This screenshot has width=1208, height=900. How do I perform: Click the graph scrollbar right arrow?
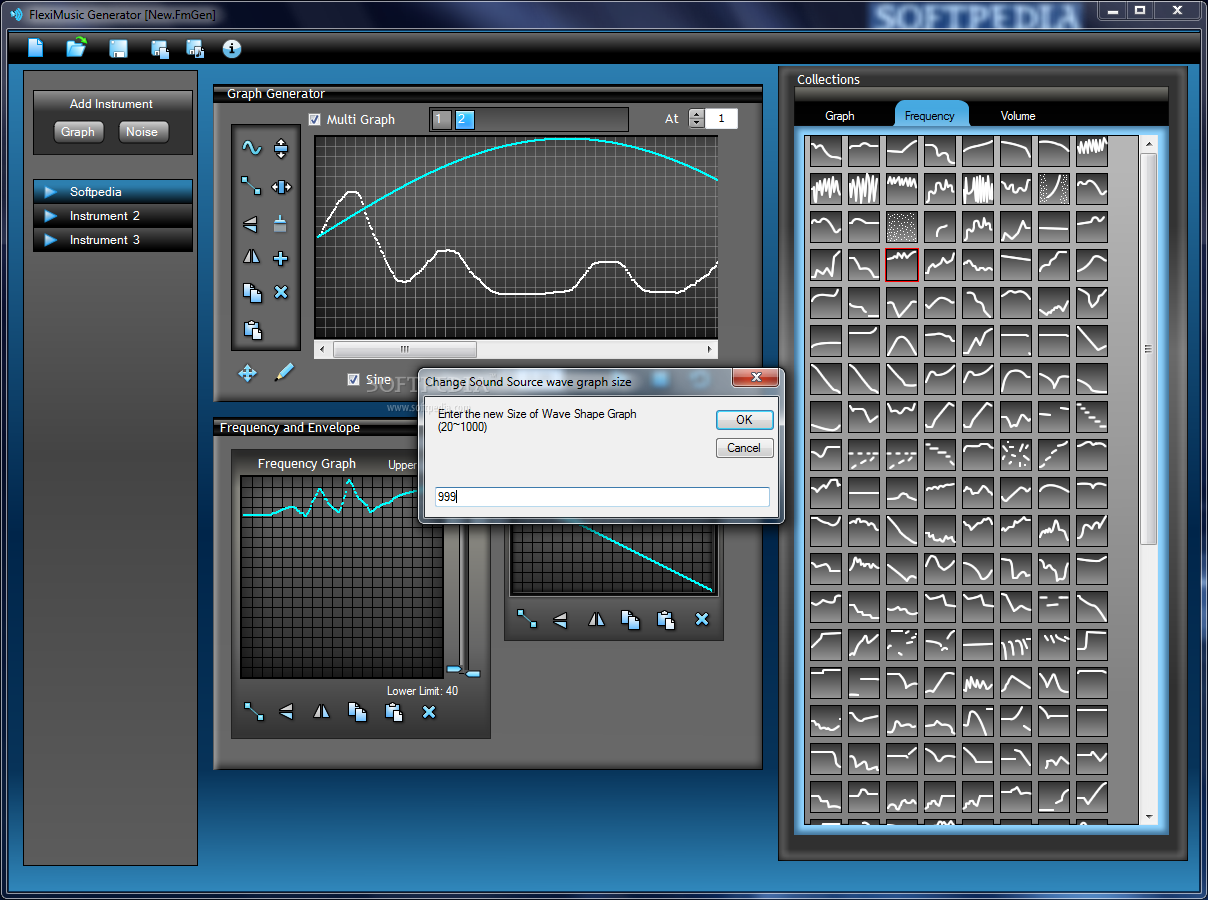click(x=710, y=349)
